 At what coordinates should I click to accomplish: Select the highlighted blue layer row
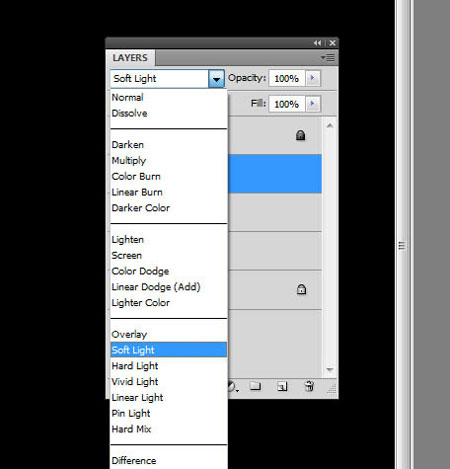(x=275, y=174)
